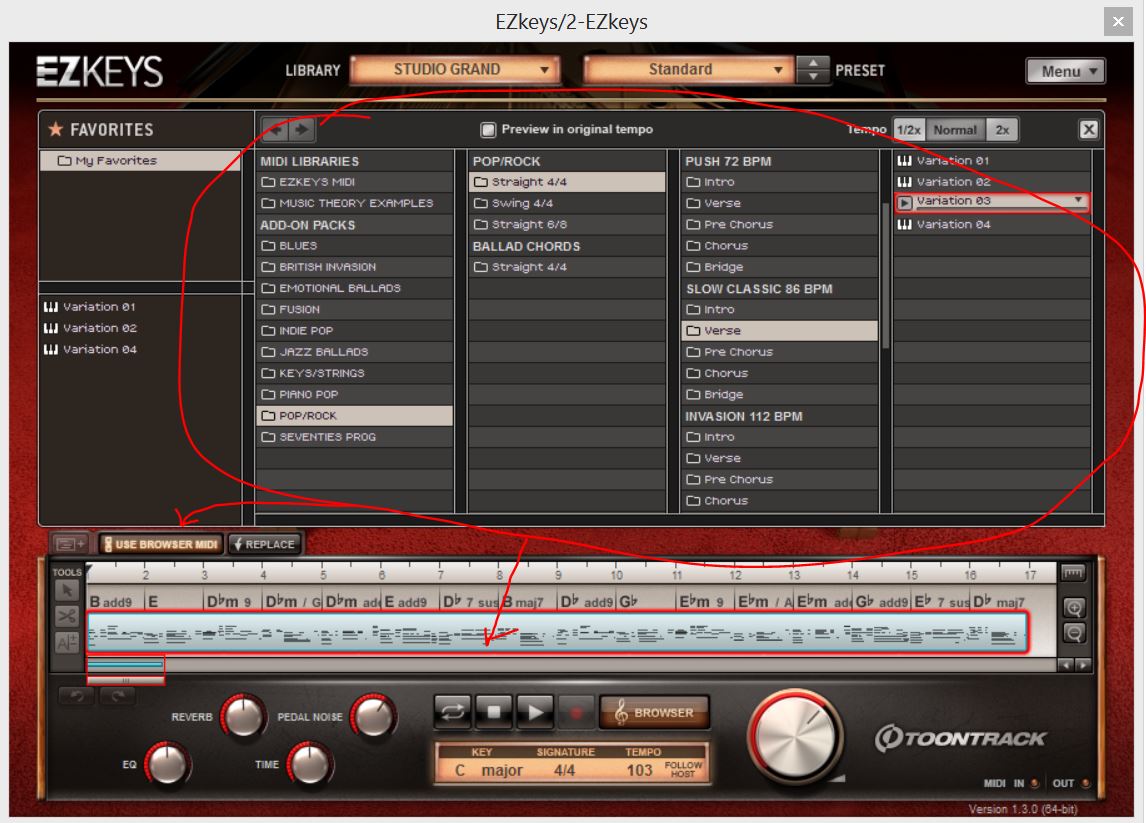Open the Standard preset dropdown
1146x823 pixels.
(x=689, y=69)
